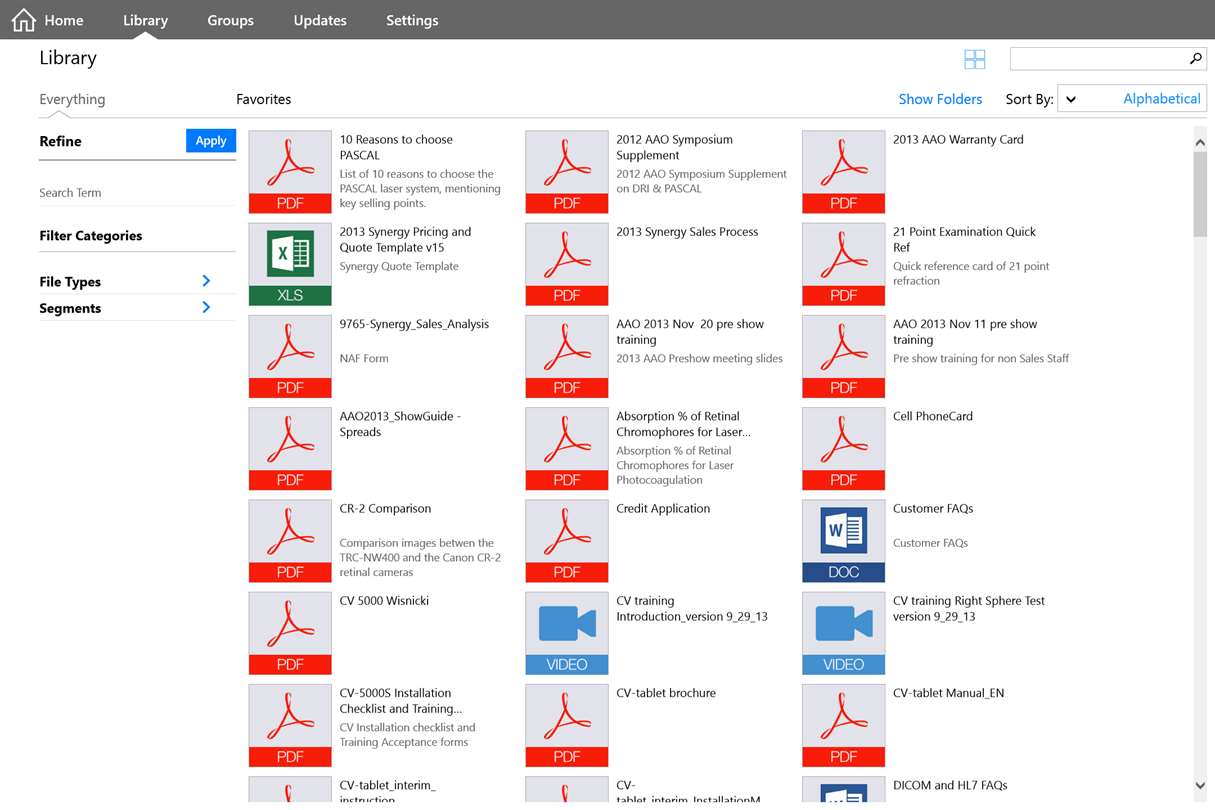Click the Show Folders link
The height and width of the screenshot is (810, 1215).
pyautogui.click(x=940, y=99)
